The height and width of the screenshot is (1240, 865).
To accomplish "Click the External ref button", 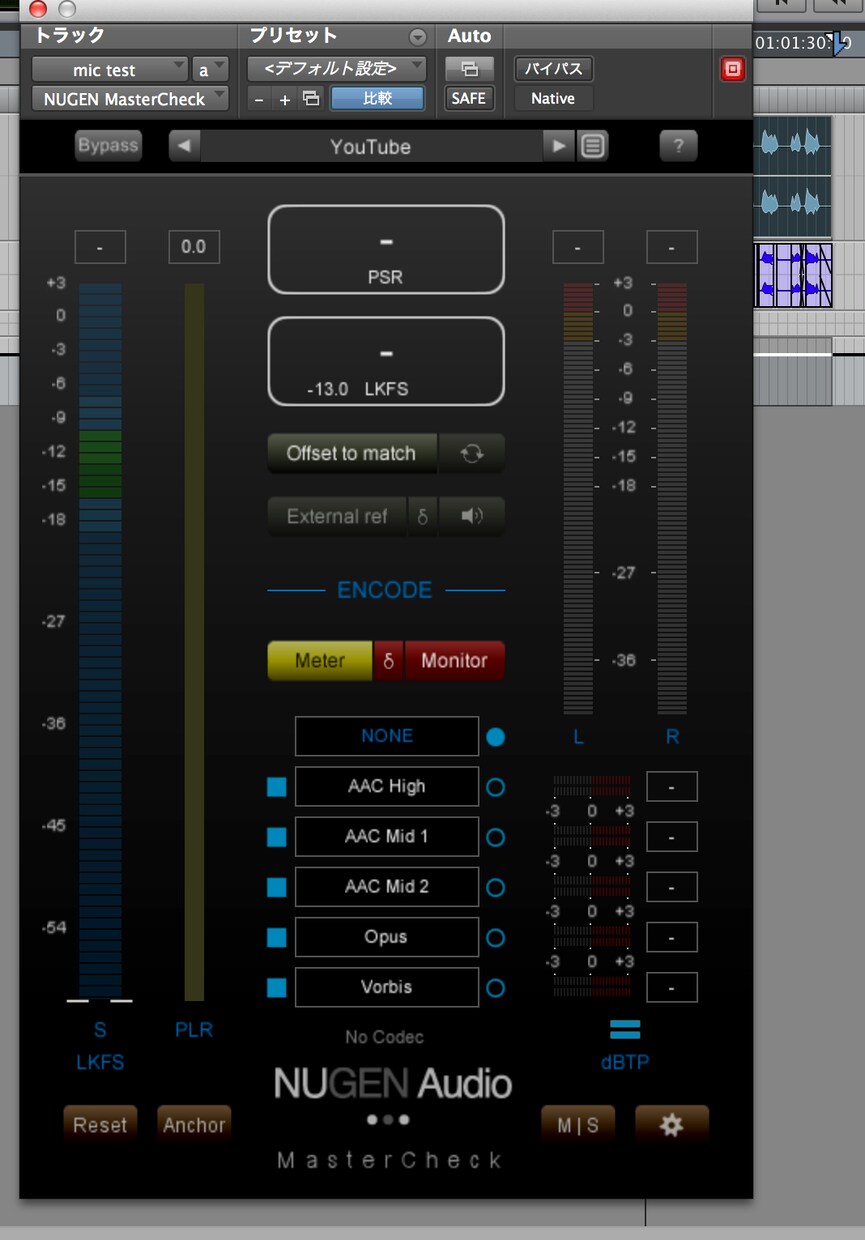I will [x=337, y=517].
